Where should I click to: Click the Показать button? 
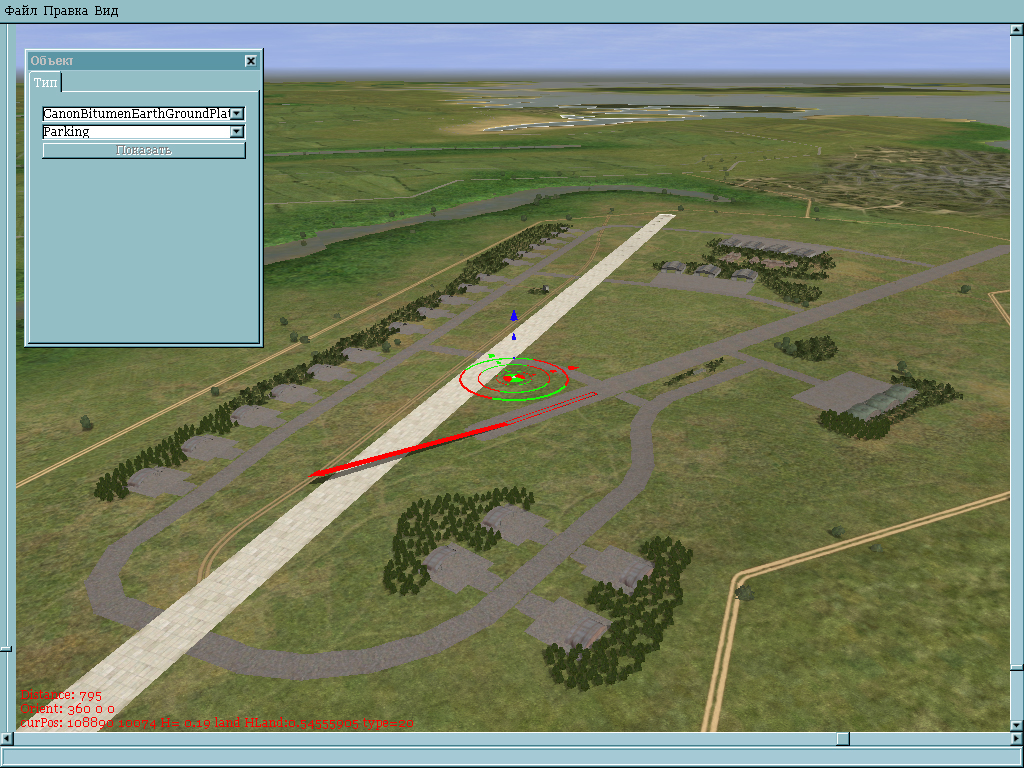[x=144, y=150]
